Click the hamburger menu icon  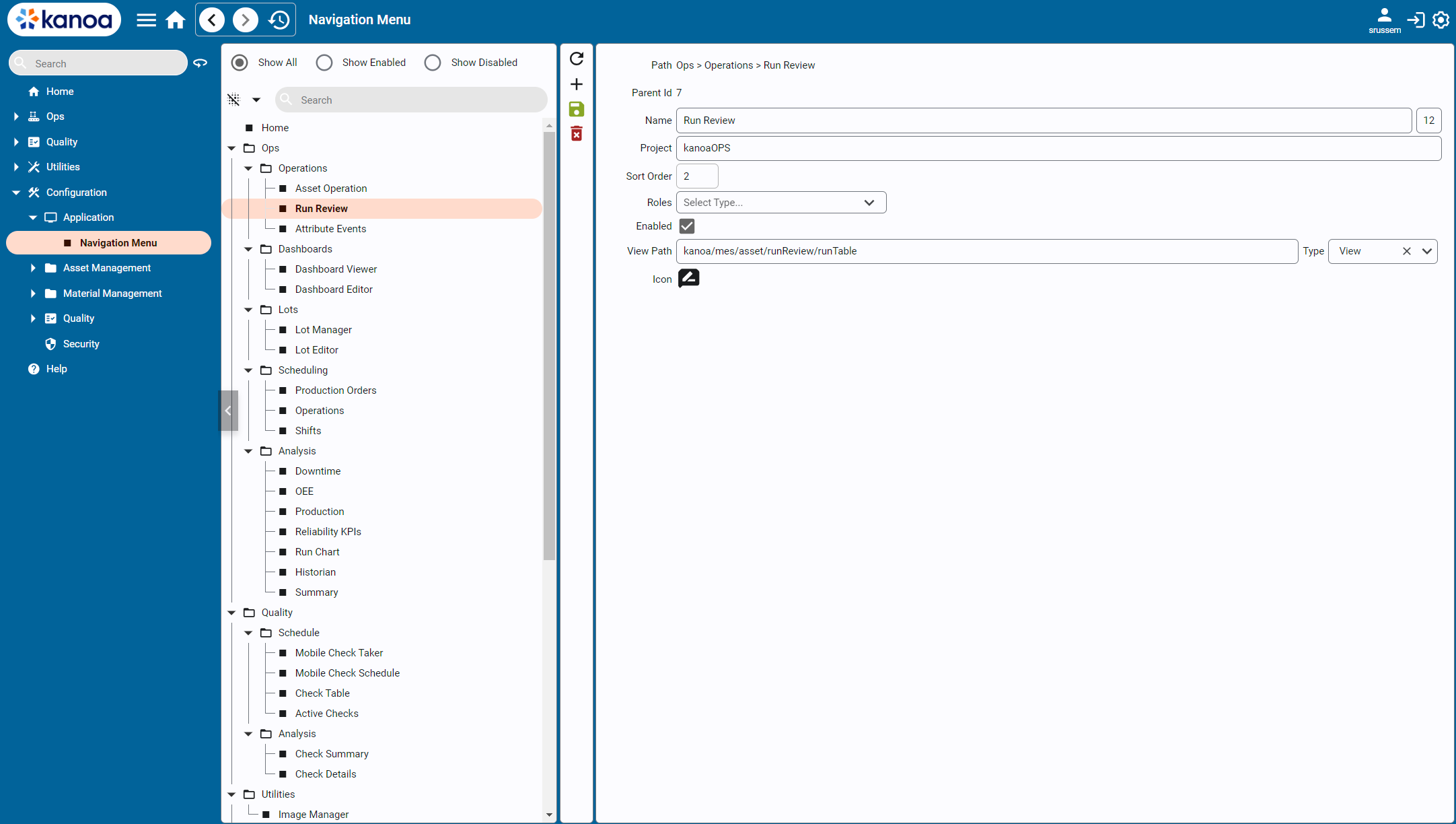click(147, 20)
